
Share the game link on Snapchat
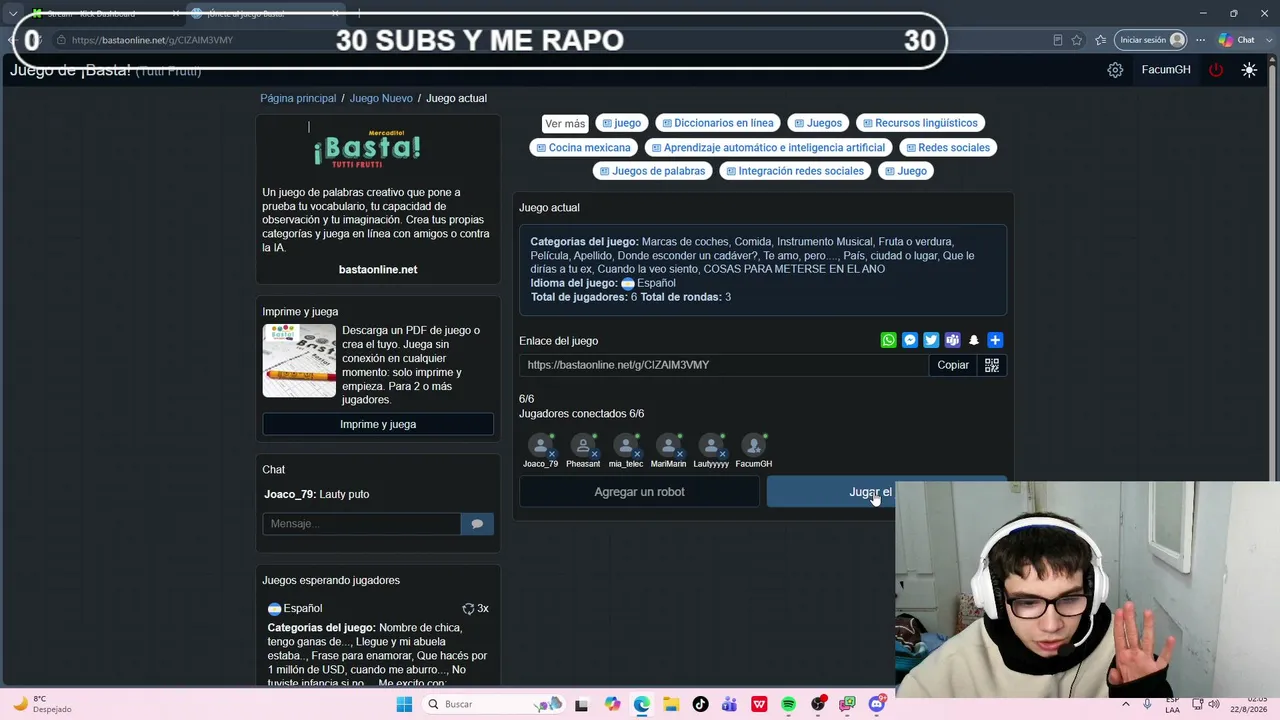pos(973,340)
